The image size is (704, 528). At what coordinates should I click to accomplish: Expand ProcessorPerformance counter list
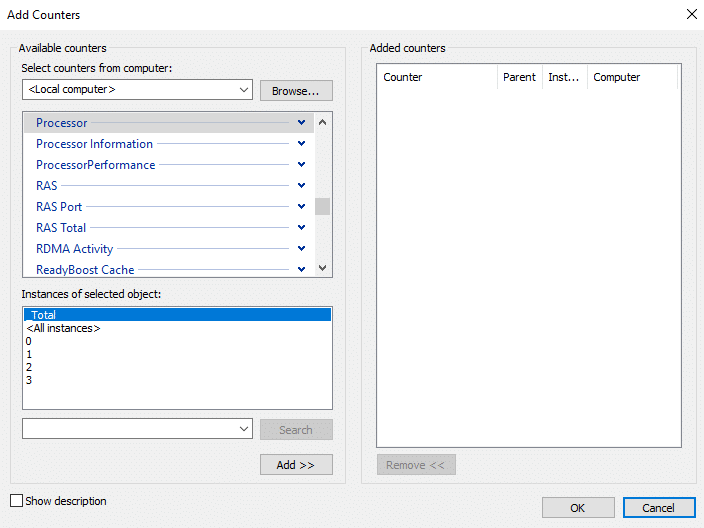(301, 165)
